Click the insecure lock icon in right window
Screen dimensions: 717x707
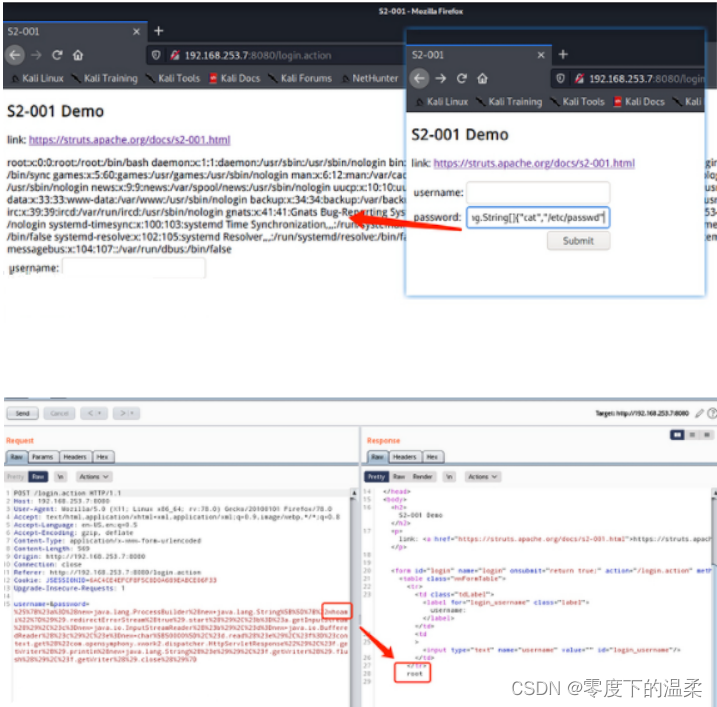[579, 79]
